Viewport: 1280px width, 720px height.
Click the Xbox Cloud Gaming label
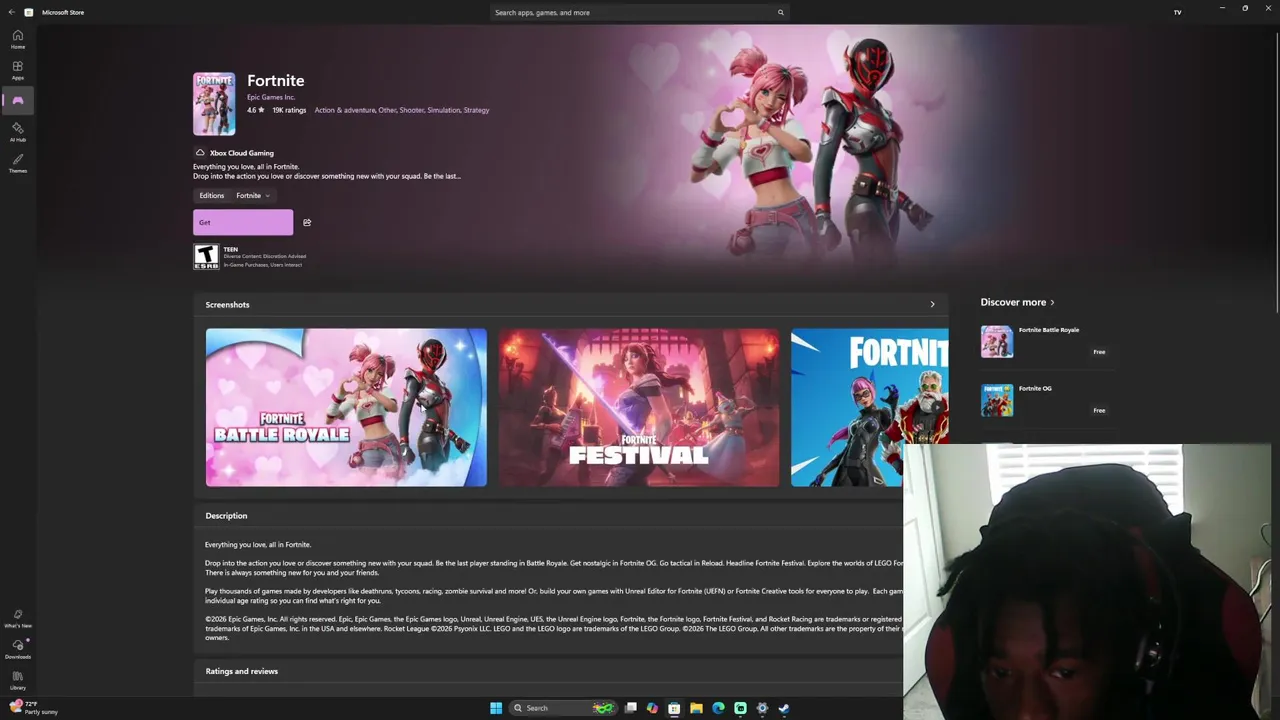click(x=242, y=153)
